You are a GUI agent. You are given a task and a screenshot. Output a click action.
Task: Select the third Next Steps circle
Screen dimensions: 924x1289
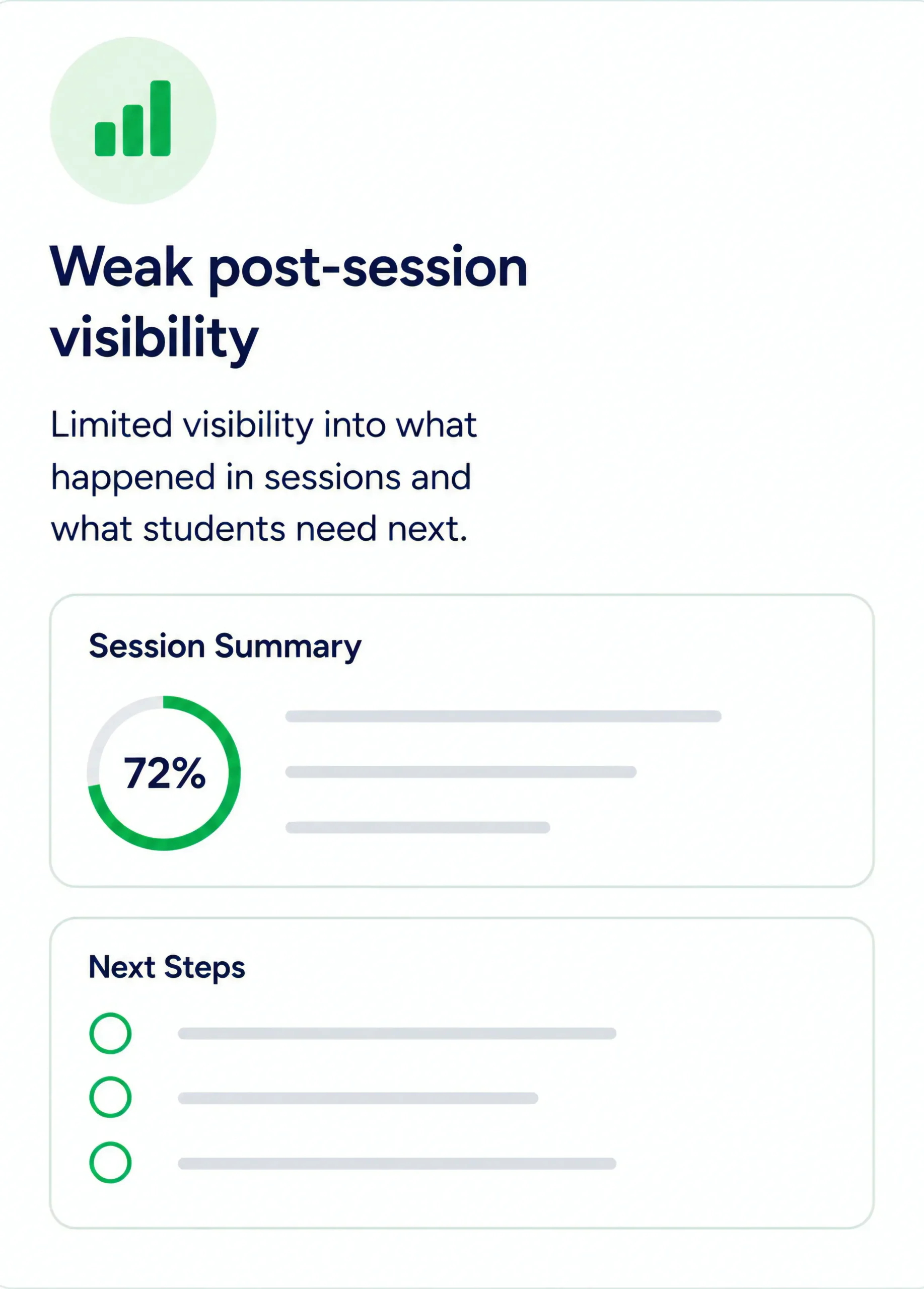[110, 1162]
